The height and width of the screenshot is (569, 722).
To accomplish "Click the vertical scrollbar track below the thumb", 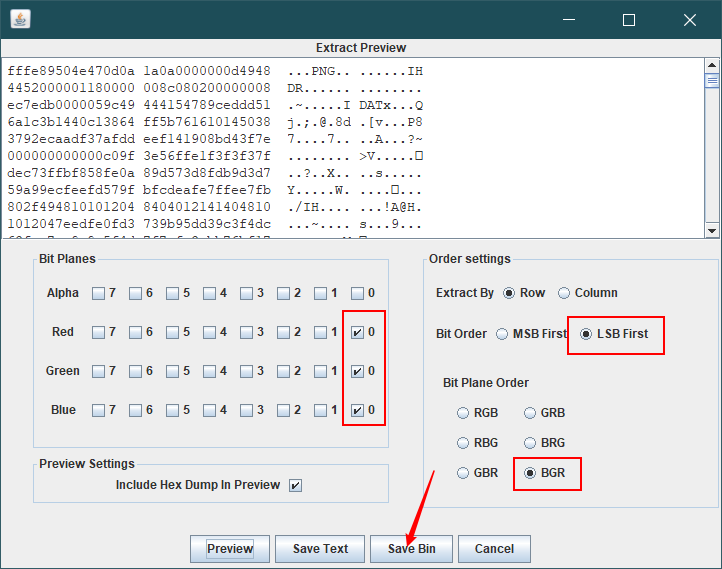I will (712, 157).
